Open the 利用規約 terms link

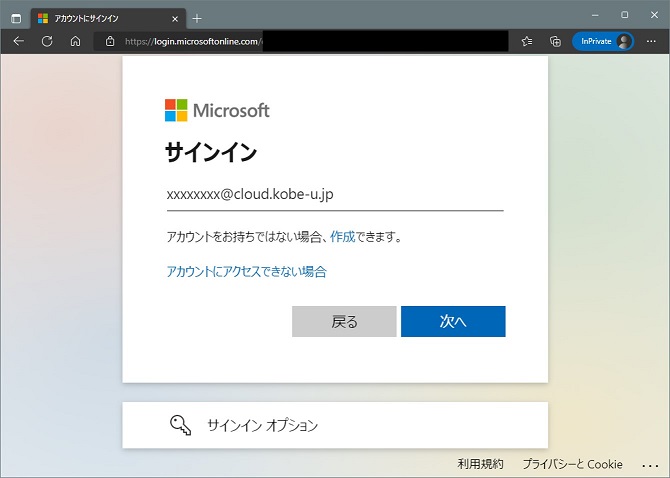(x=480, y=464)
